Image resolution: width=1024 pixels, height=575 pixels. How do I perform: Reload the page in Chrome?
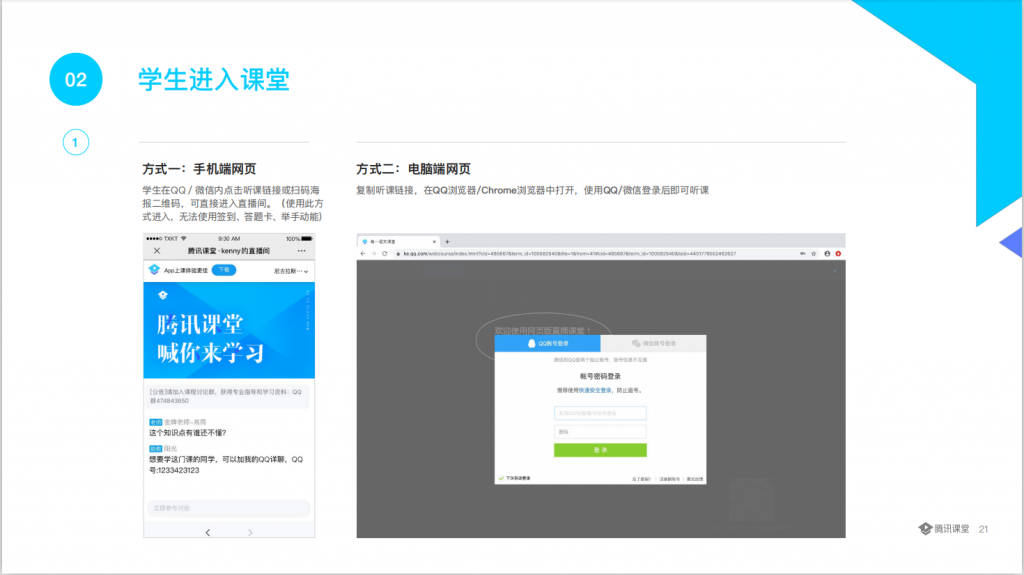[385, 254]
